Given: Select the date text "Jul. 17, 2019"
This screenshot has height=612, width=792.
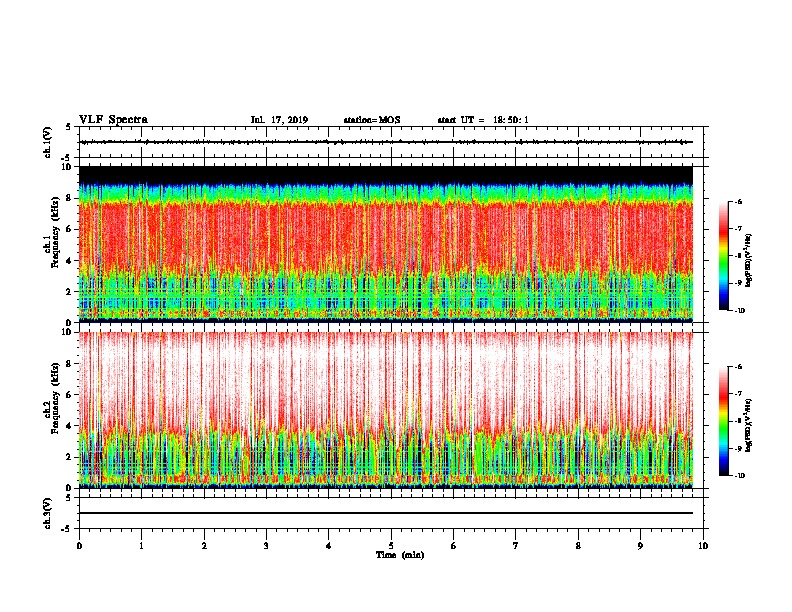Looking at the screenshot, I should tap(279, 120).
